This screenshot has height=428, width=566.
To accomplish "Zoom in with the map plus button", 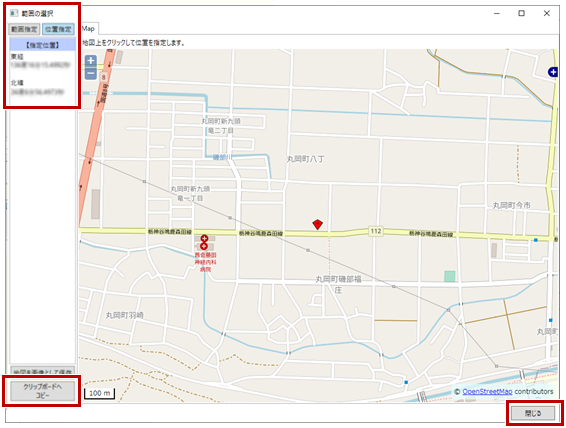I will click(x=91, y=61).
